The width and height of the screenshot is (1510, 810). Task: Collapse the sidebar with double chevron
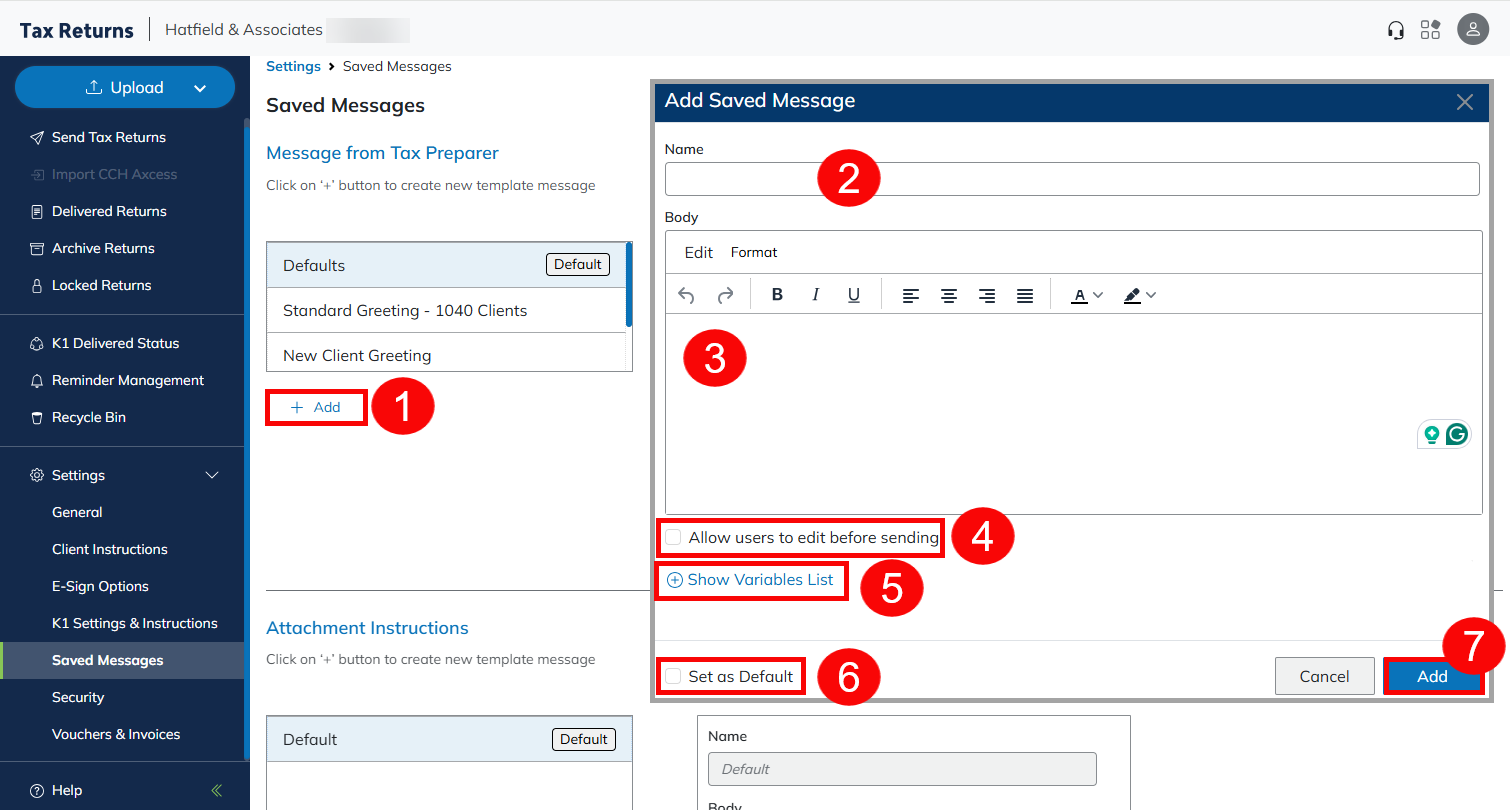point(217,790)
